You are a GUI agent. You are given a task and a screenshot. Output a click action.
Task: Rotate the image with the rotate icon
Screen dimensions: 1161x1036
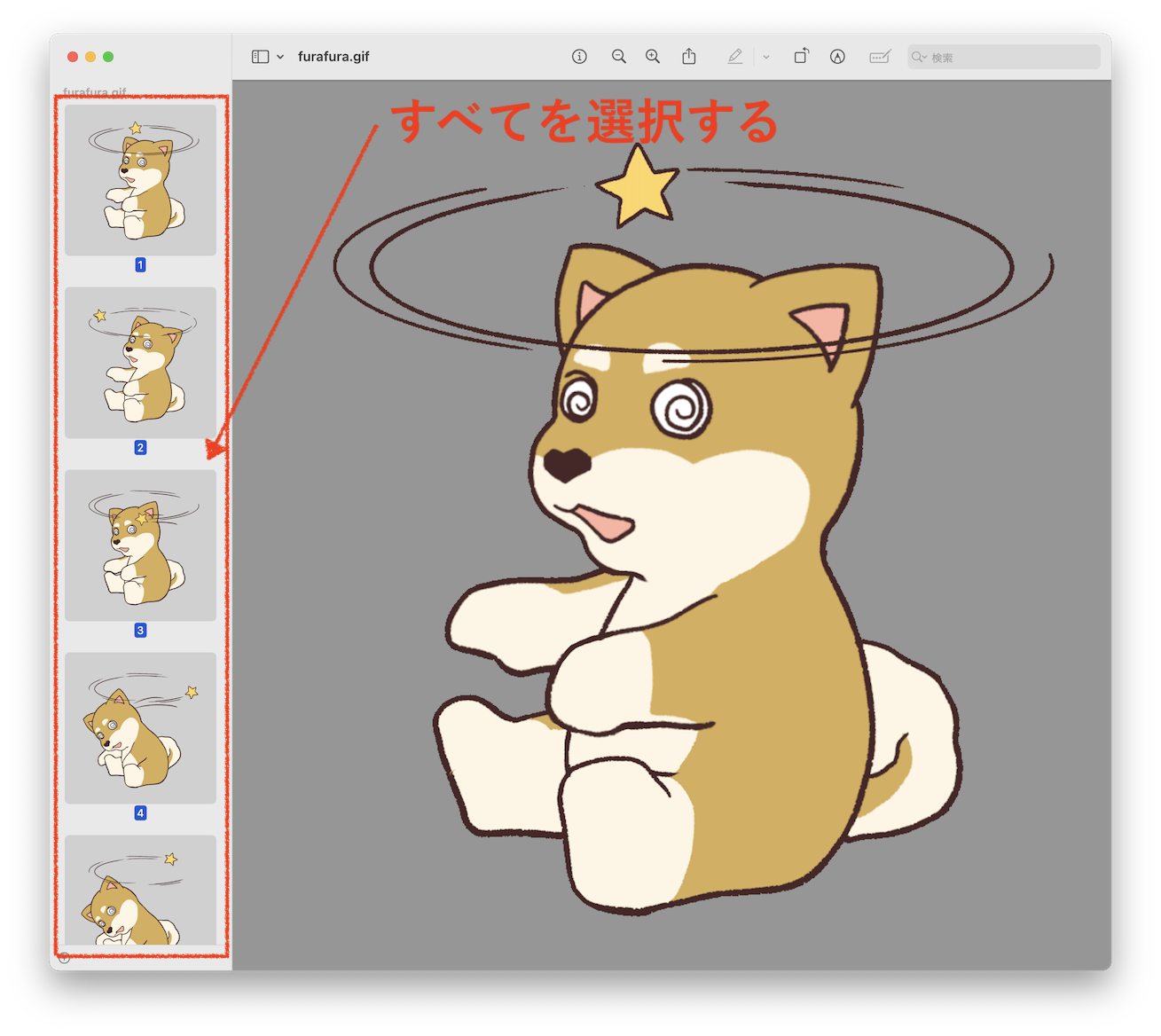801,57
